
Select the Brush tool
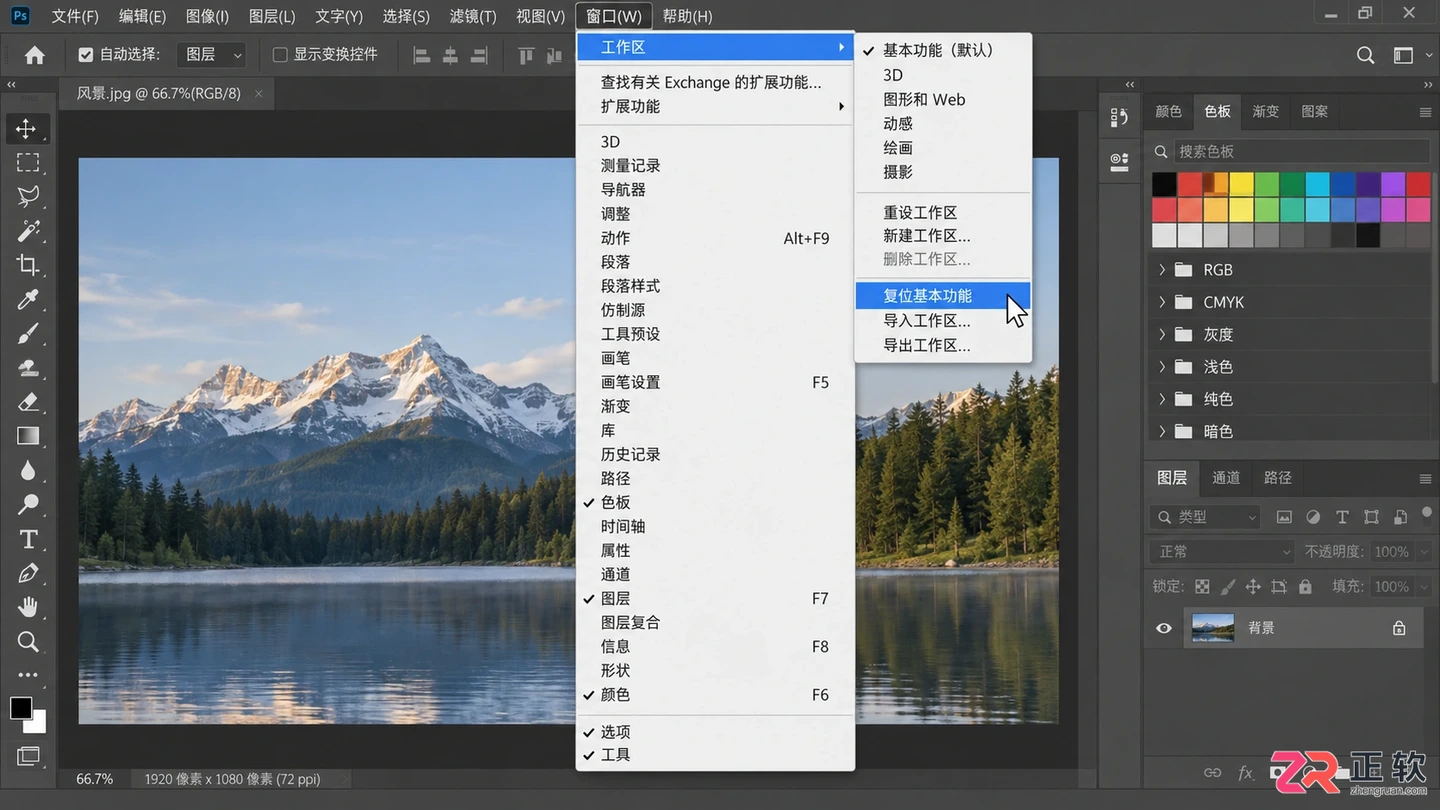[27, 334]
